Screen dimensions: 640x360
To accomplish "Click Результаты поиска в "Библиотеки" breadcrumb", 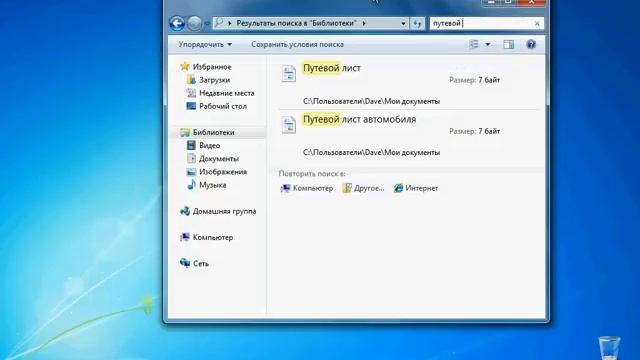I will (x=296, y=23).
